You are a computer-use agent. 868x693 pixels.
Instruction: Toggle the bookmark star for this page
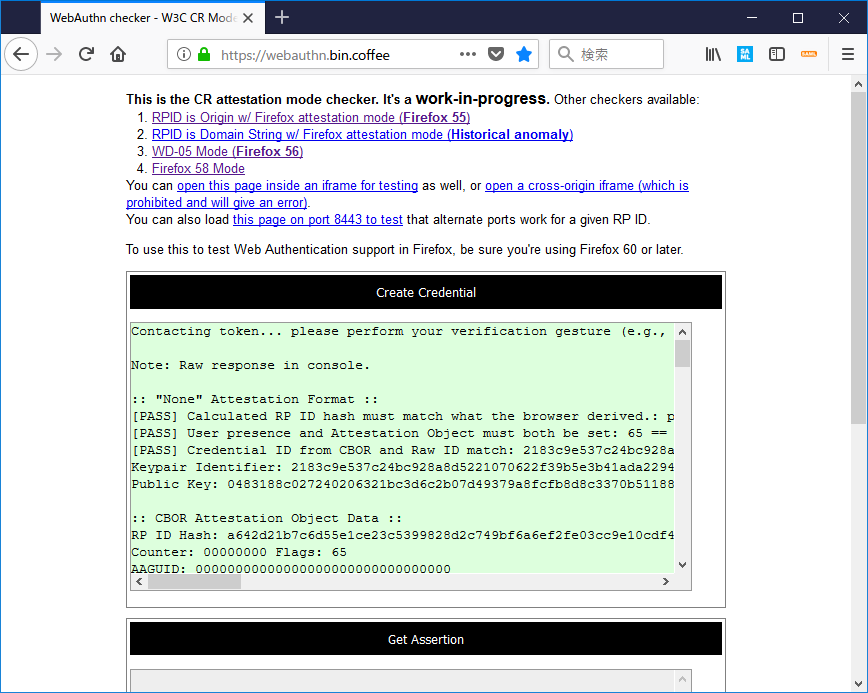[524, 54]
